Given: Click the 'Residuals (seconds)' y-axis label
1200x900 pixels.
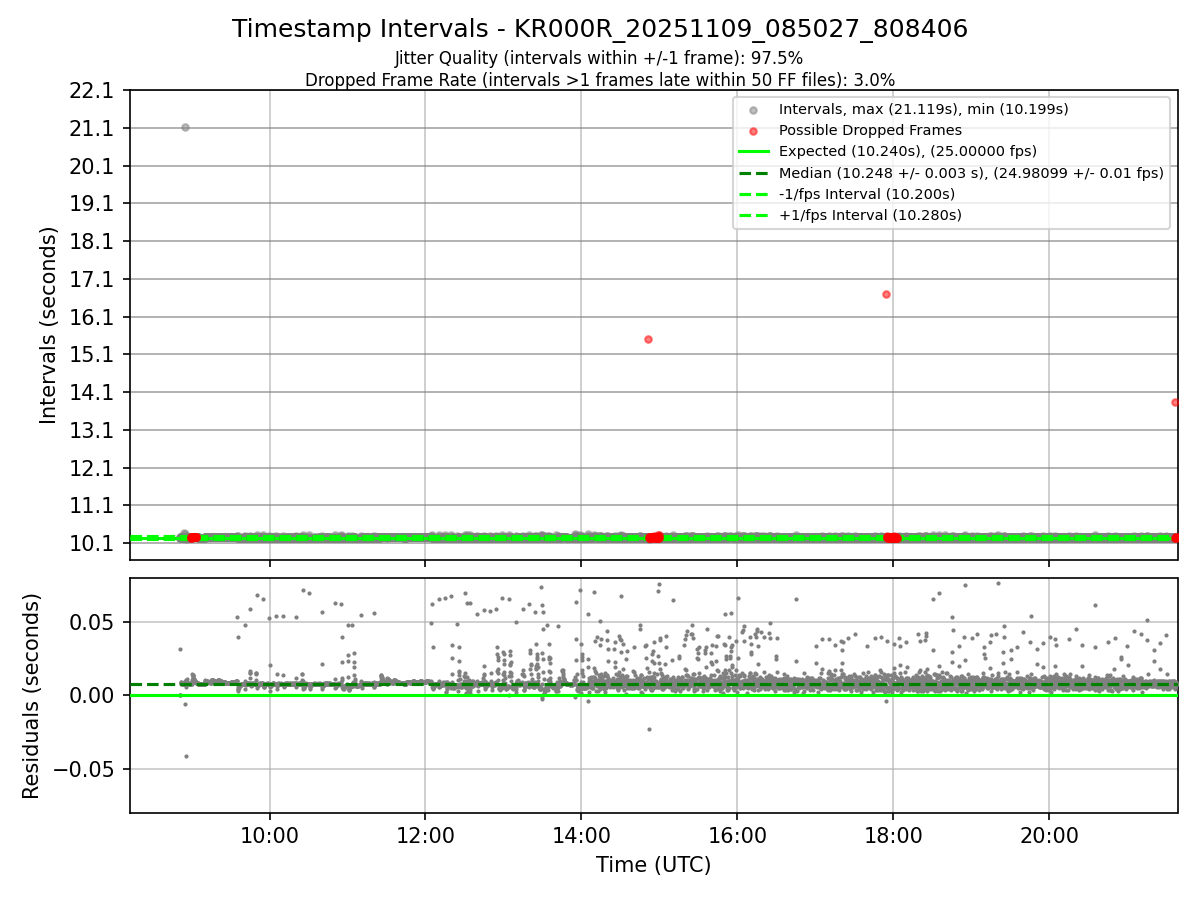Looking at the screenshot, I should 31,696.
